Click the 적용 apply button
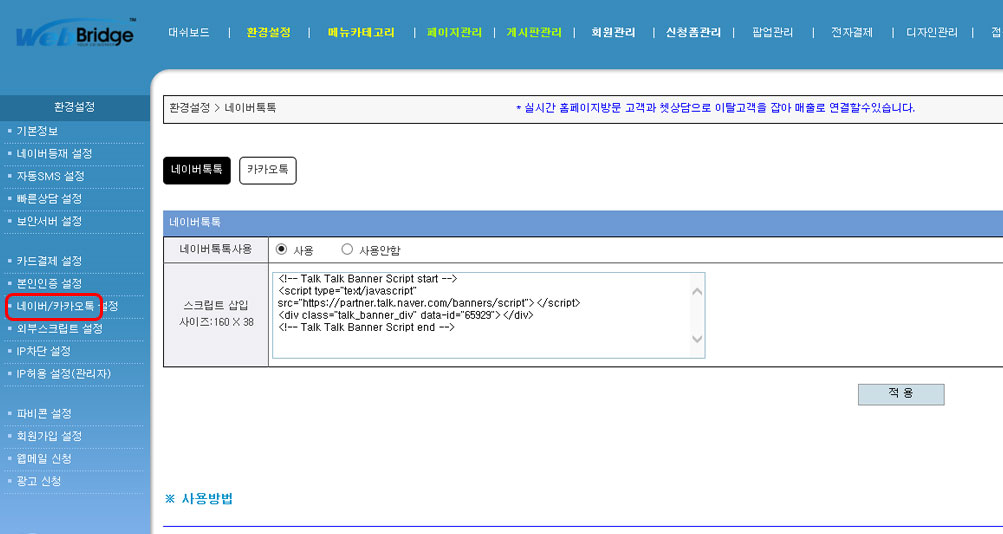Screen dimensions: 1003x534 click(901, 394)
